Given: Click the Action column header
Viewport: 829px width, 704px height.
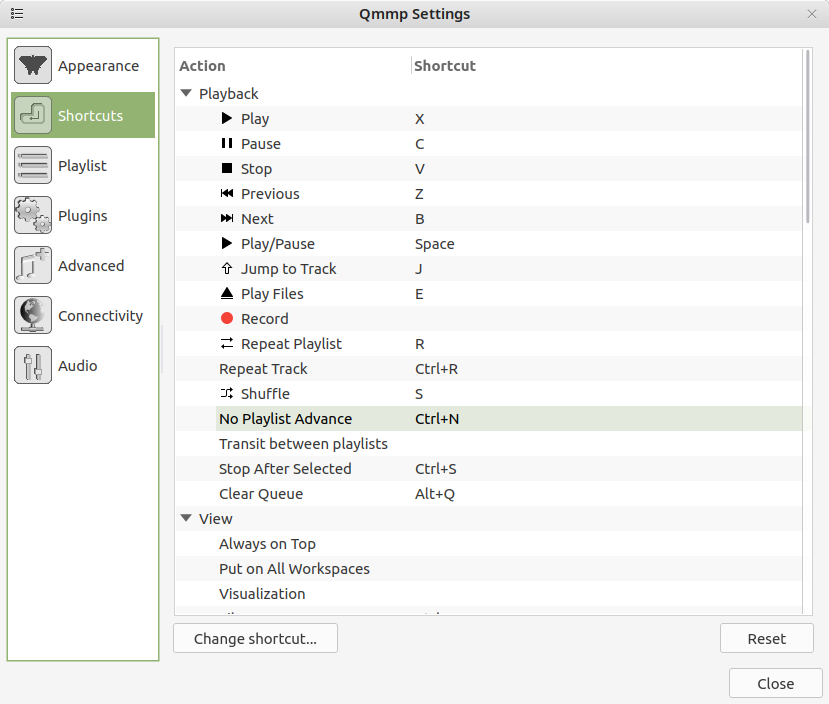Looking at the screenshot, I should (x=293, y=66).
